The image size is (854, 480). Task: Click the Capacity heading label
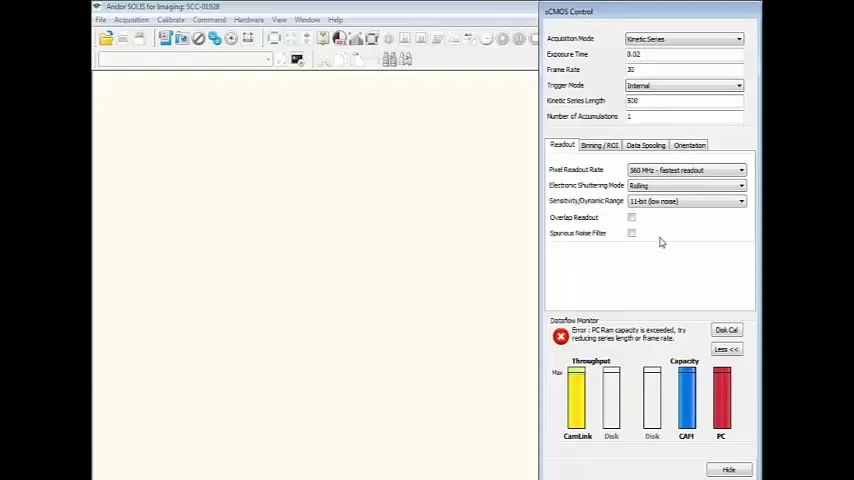click(684, 361)
